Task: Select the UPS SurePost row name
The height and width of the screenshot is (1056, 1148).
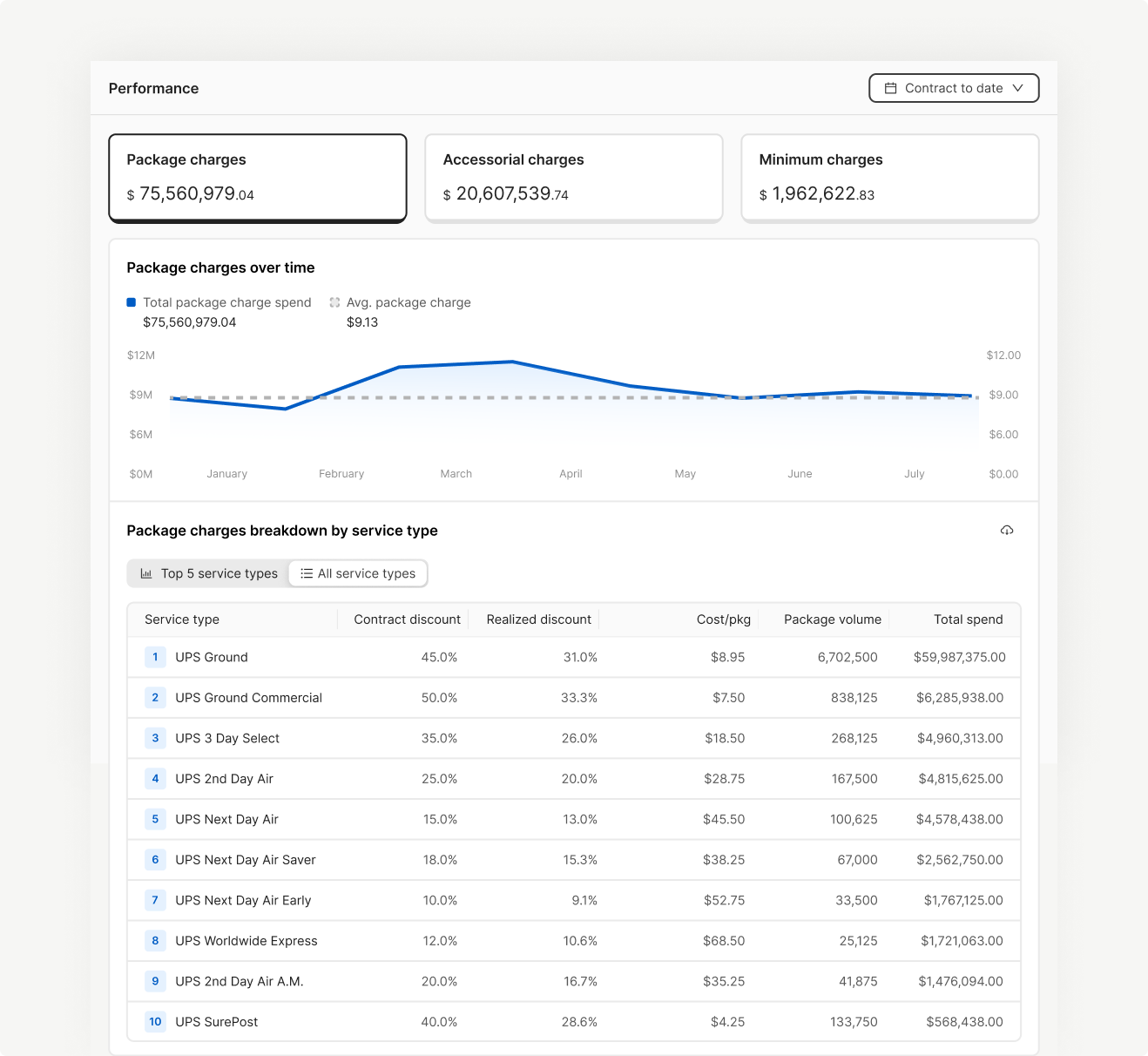Action: (217, 1022)
